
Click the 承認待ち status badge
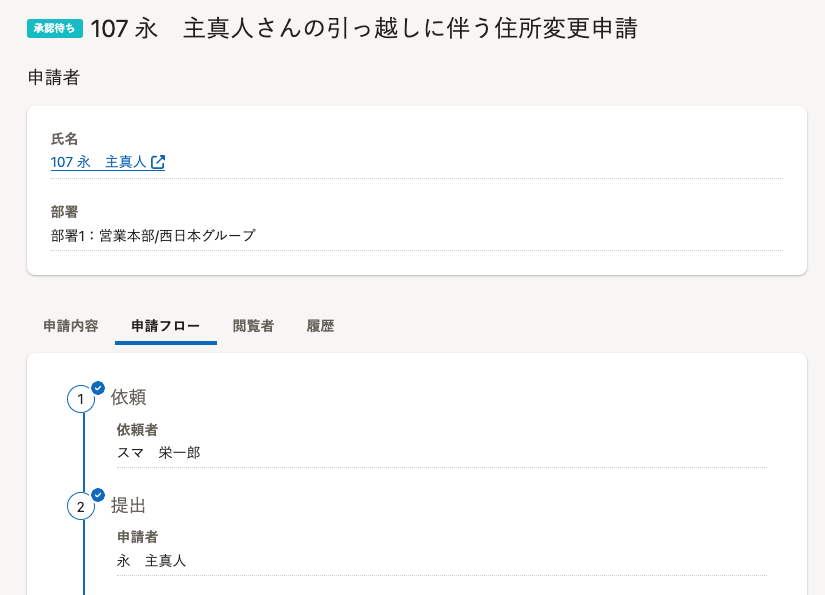pos(55,28)
